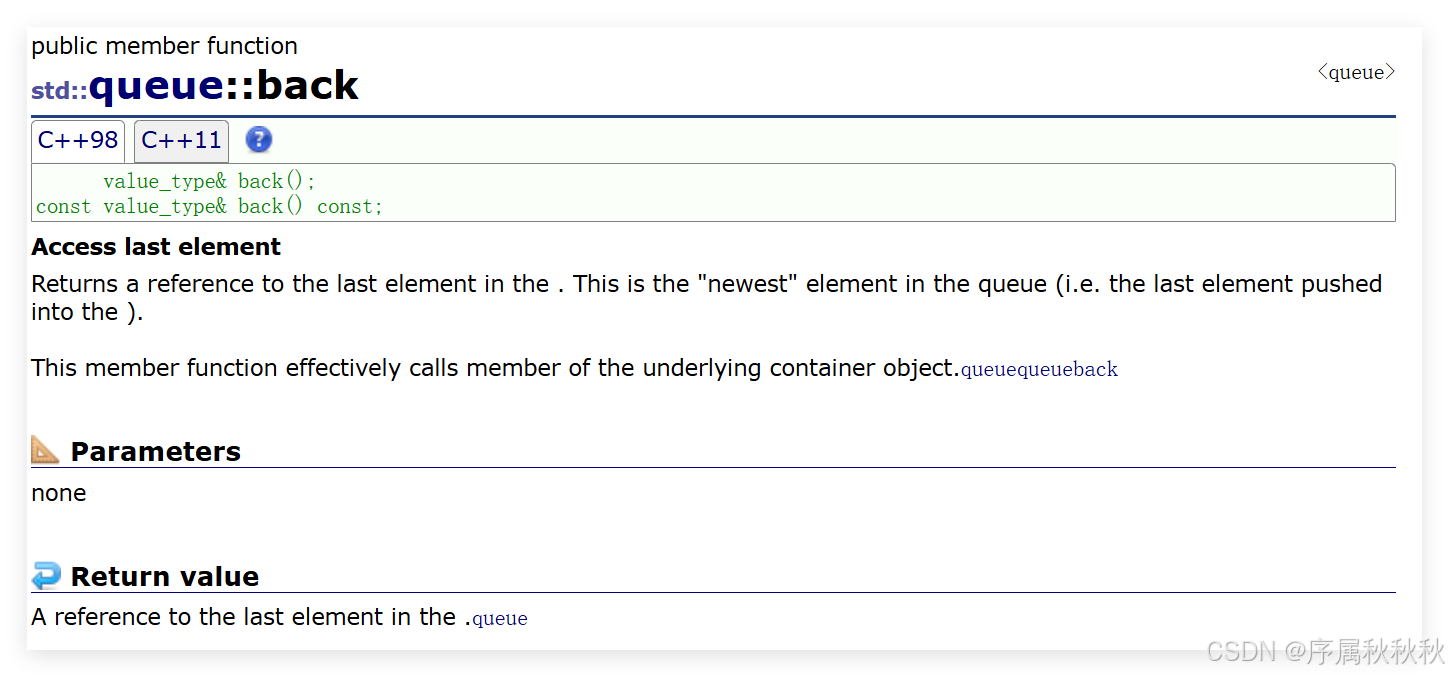The width and height of the screenshot is (1449, 677).
Task: Click 'queue' in the large page title
Action: (156, 86)
